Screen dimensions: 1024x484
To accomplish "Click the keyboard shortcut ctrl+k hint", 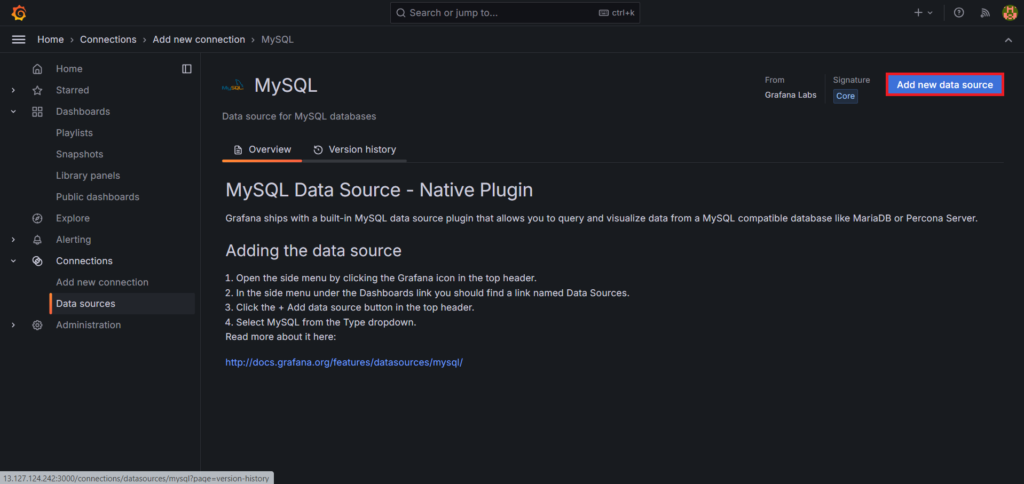I will [616, 12].
